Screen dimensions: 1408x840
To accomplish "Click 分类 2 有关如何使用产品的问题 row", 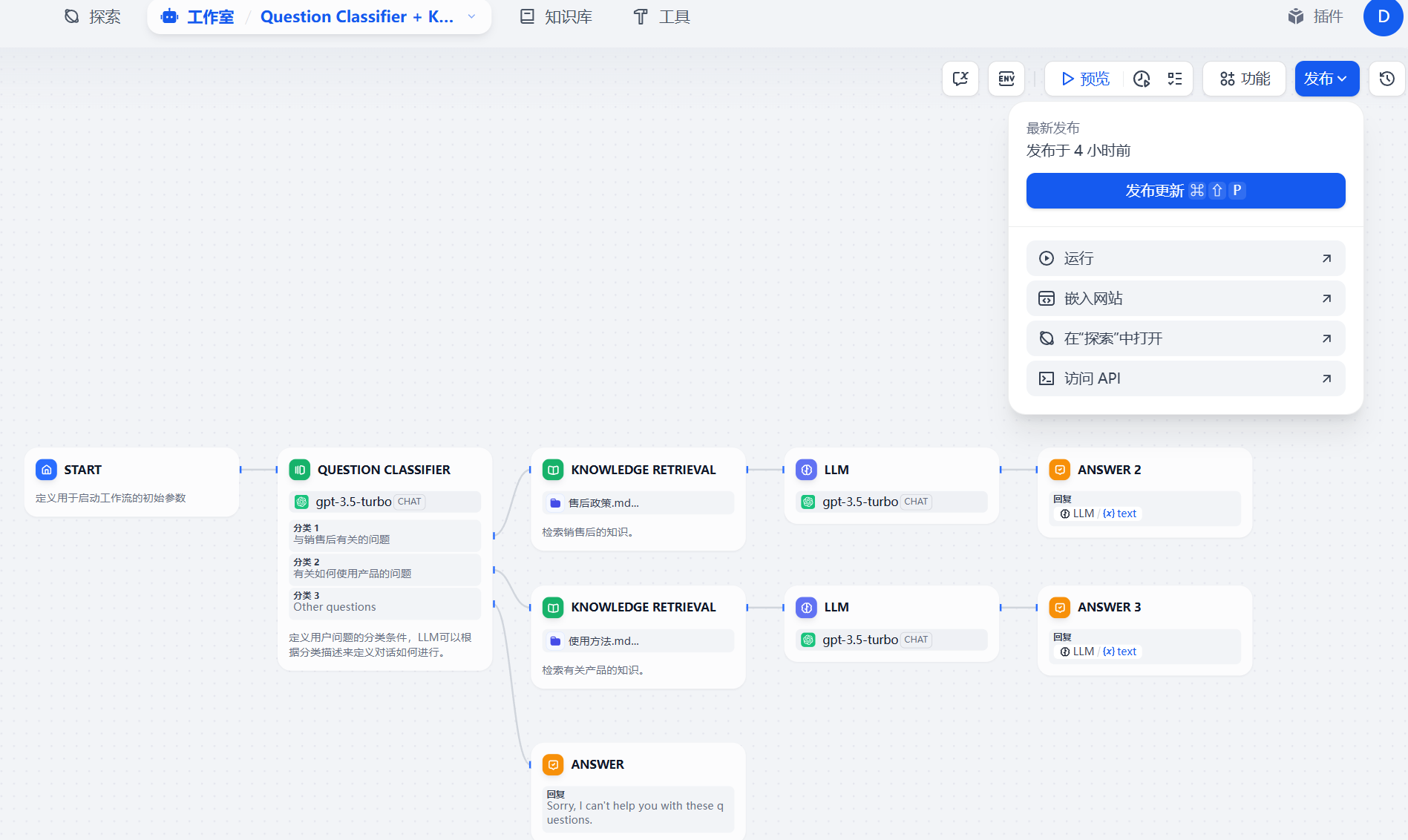I will pos(384,568).
